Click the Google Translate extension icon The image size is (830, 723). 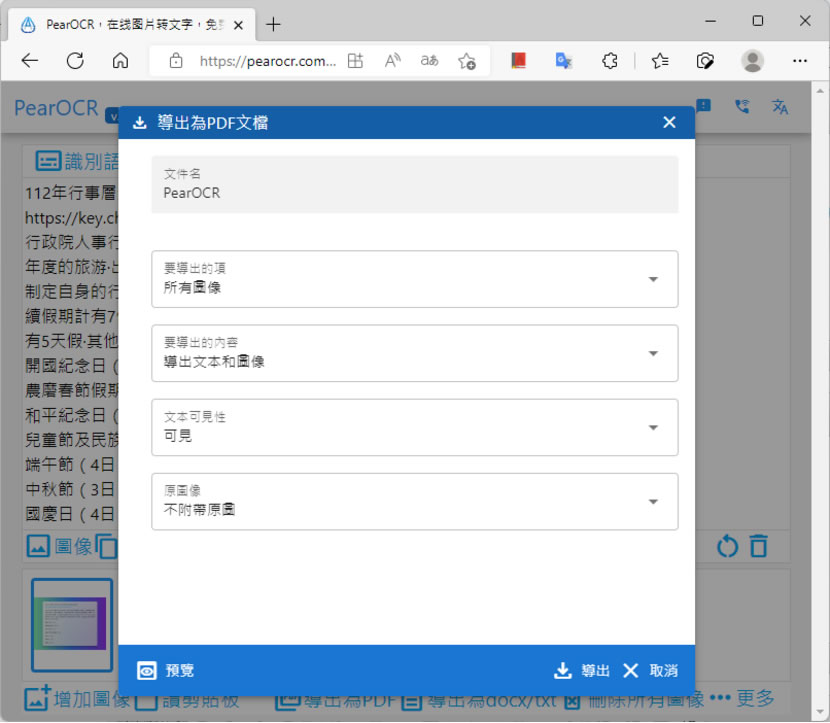tap(564, 61)
